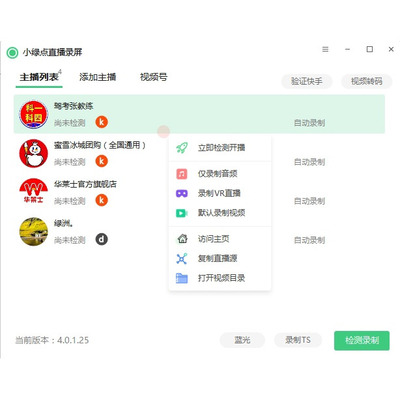Viewport: 400px width, 400px height.
Task: Click the music note icon for 仅录制音频
Action: click(182, 174)
